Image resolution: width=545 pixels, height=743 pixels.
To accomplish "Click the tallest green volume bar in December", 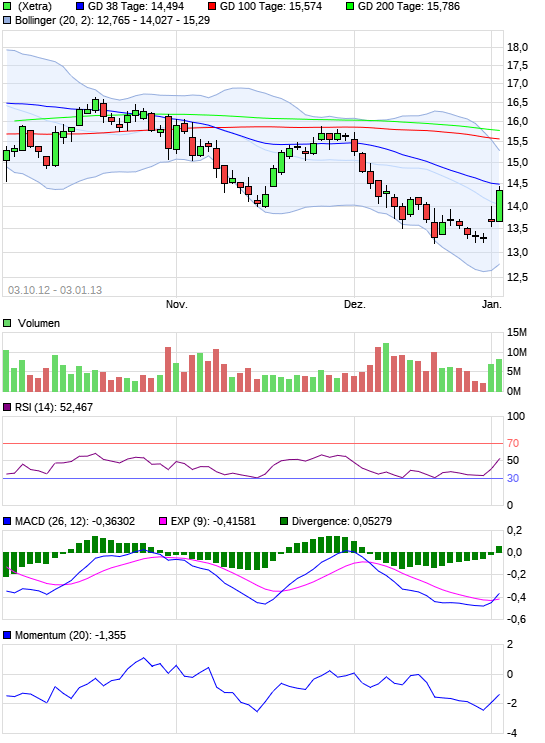I will pos(386,367).
